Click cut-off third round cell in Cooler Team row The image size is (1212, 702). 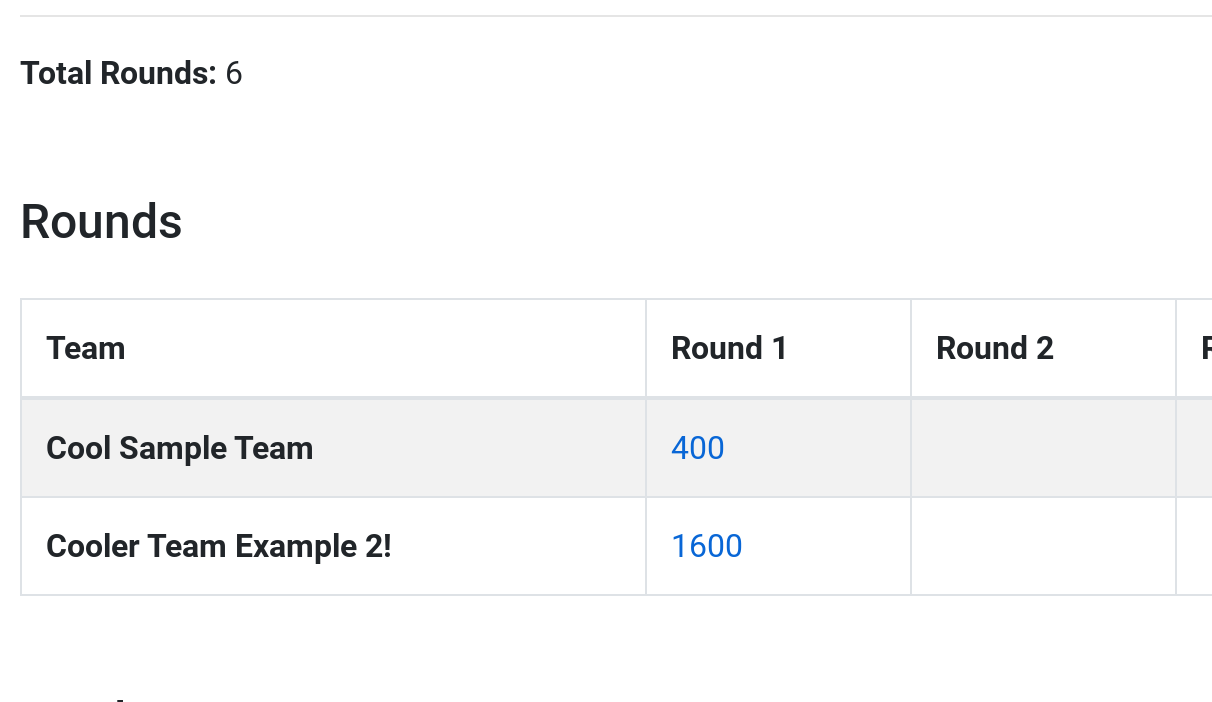pos(1195,546)
